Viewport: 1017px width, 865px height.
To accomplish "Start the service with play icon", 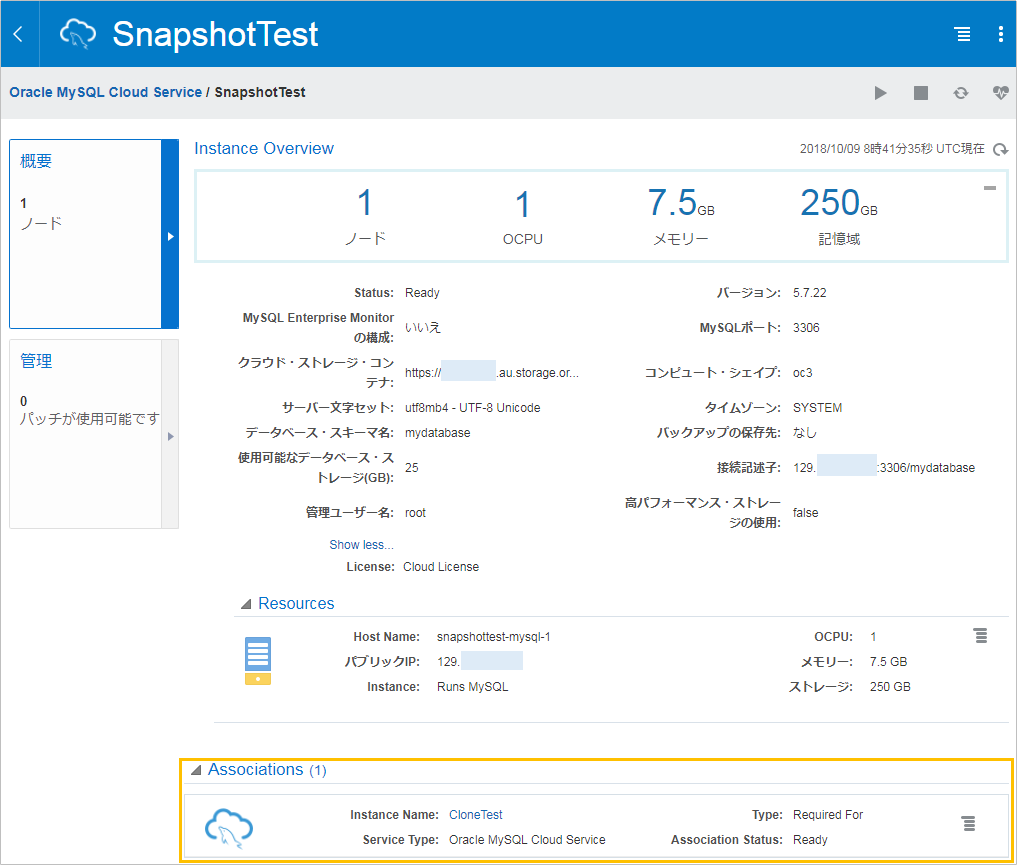I will (x=880, y=93).
